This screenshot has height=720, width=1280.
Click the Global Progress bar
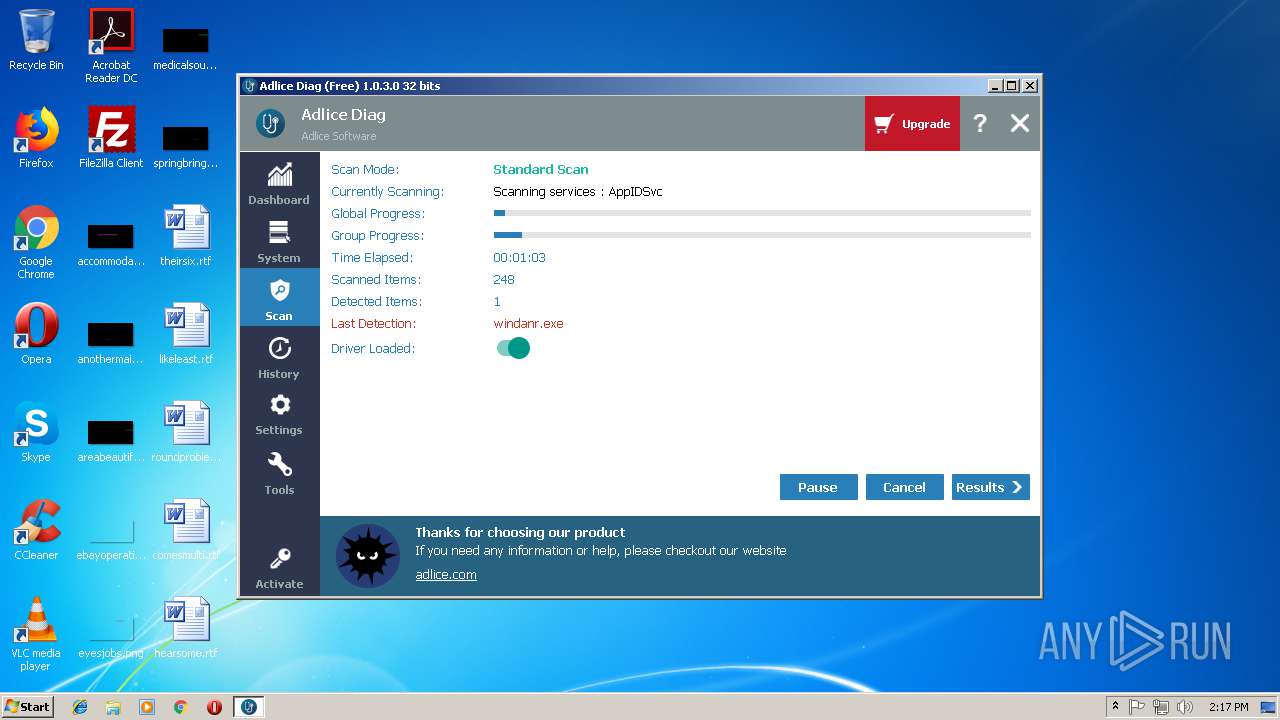point(762,213)
